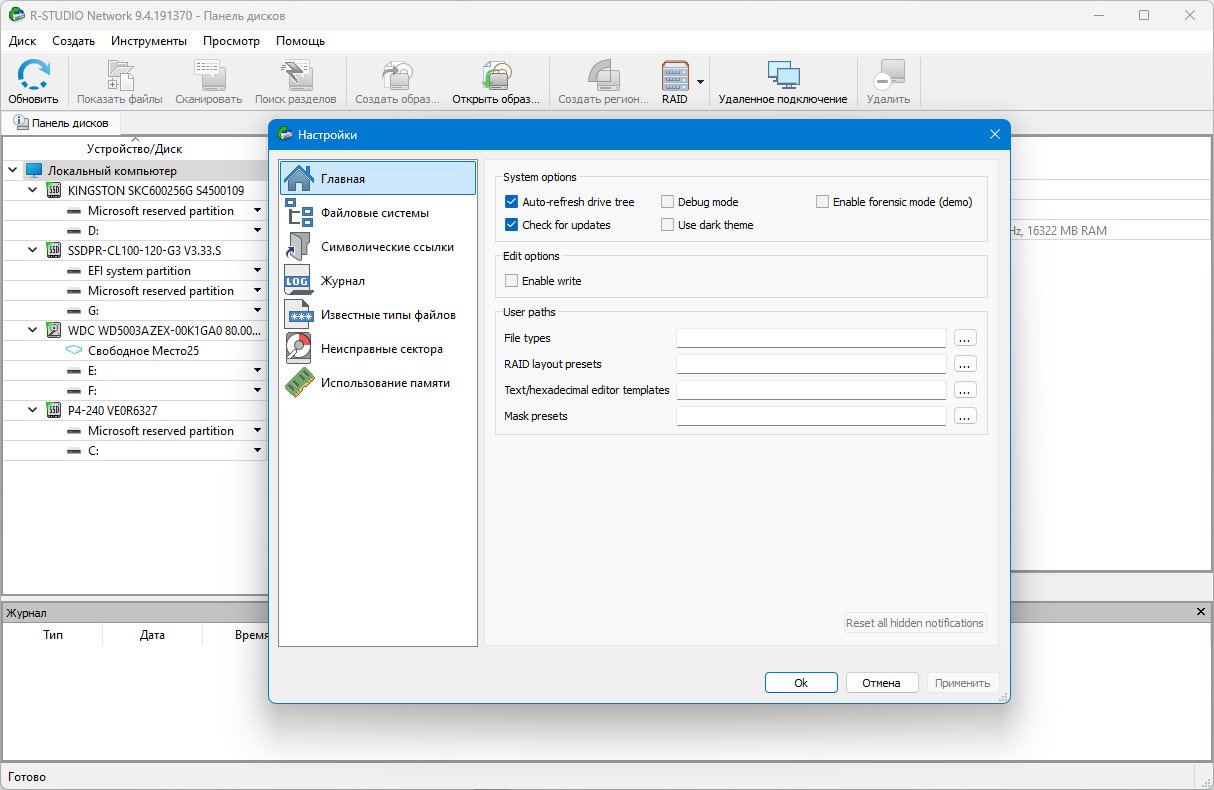Image resolution: width=1214 pixels, height=790 pixels.
Task: Click the Тип column header in Журнал
Action: (x=53, y=635)
